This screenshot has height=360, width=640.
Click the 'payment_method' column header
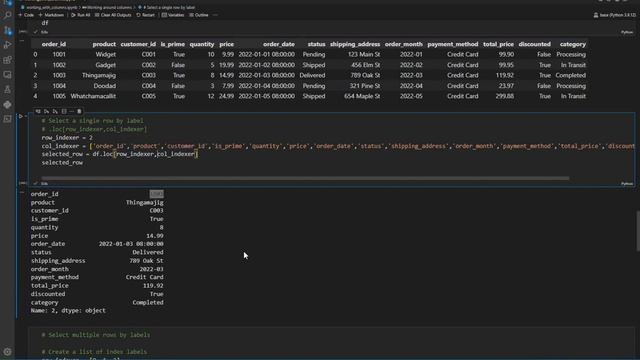[x=453, y=44]
